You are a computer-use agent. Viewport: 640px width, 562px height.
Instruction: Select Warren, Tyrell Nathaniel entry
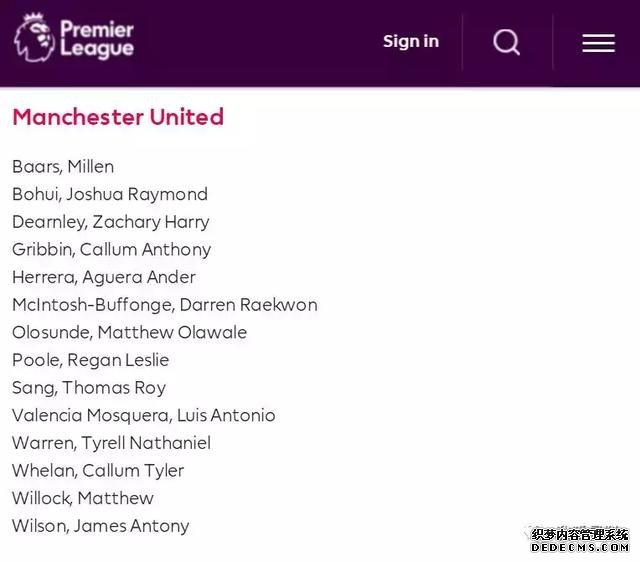(x=112, y=443)
